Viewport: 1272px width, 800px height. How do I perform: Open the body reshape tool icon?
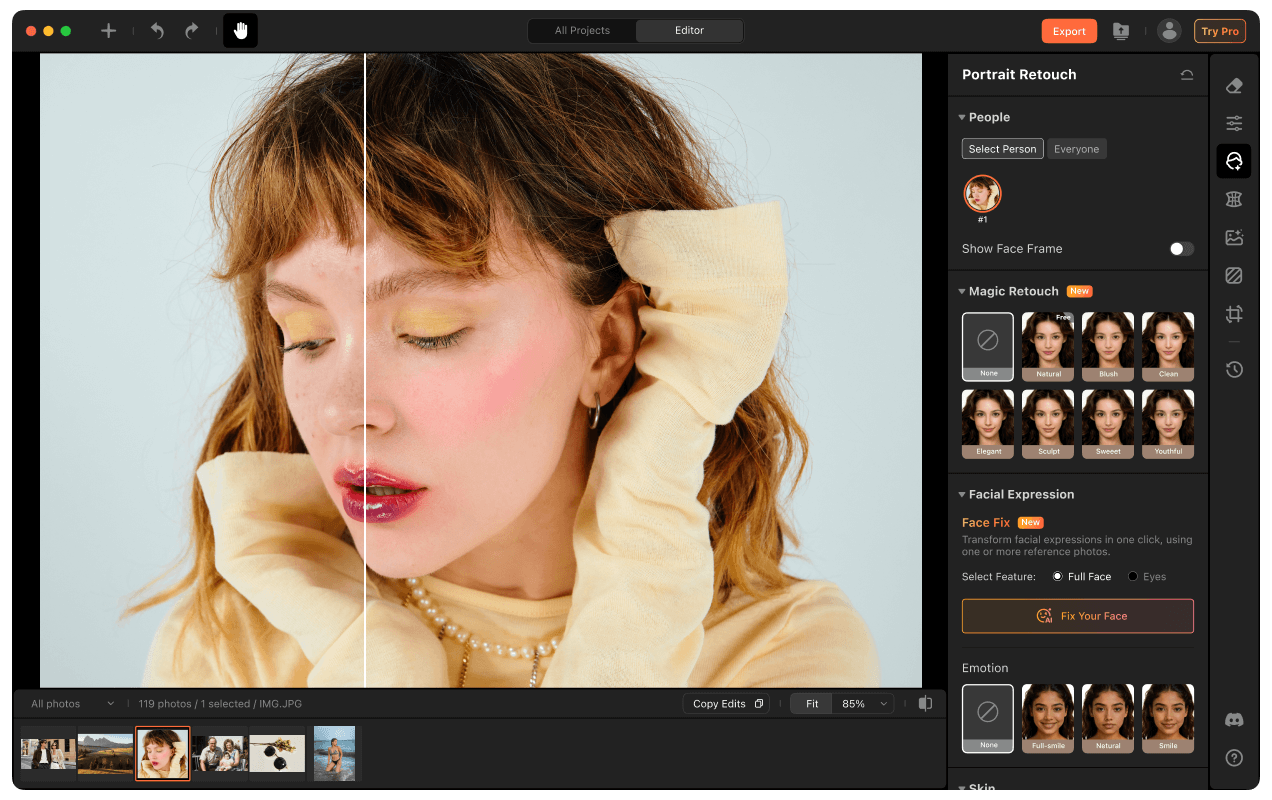[x=1234, y=199]
